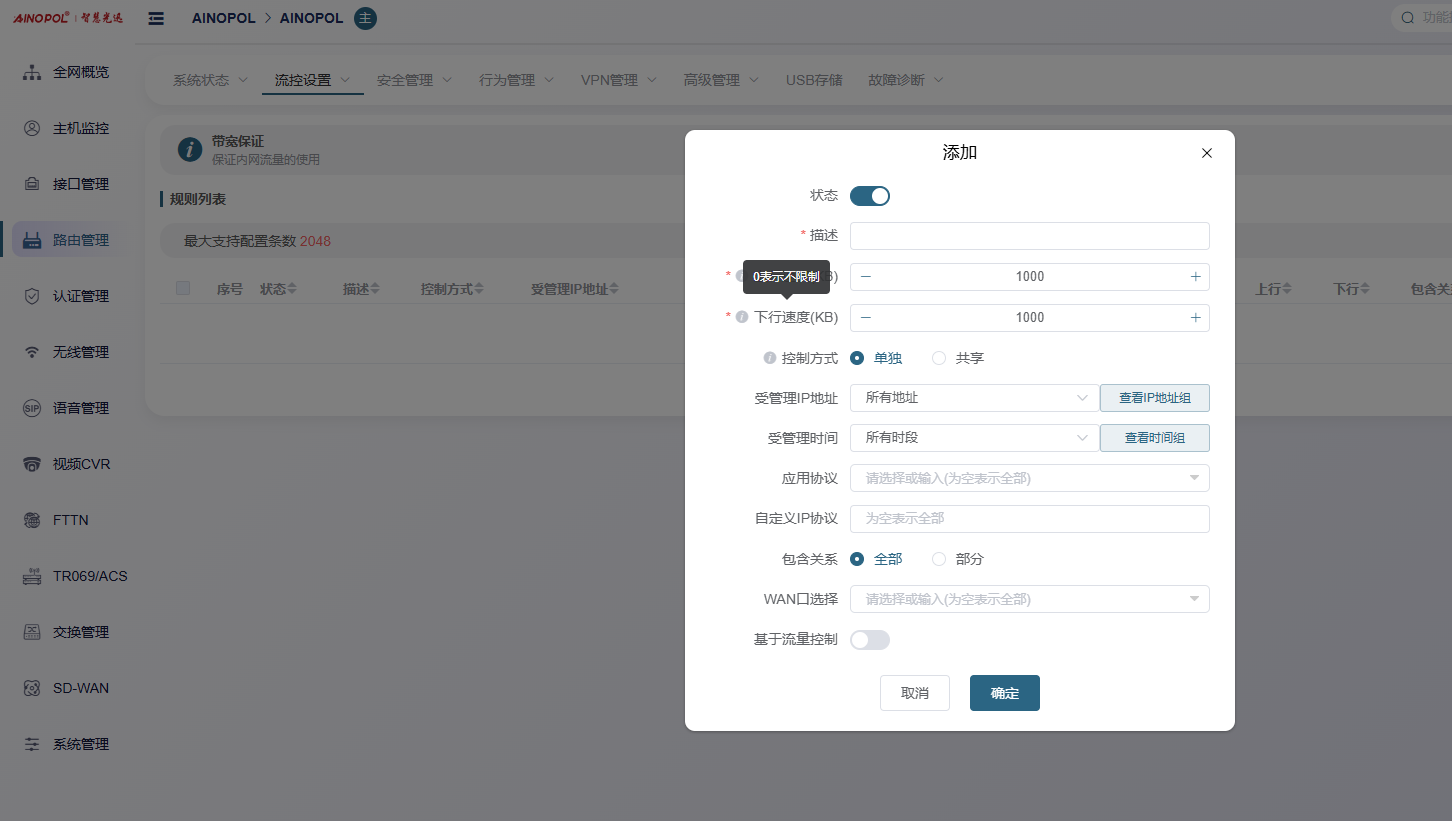
Task: Select the 共享 control mode radio
Action: coord(939,358)
